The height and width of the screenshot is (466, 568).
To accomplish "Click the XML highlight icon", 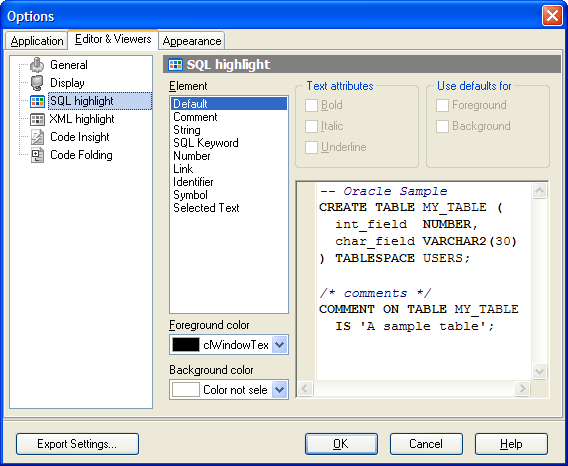I will pos(37,119).
